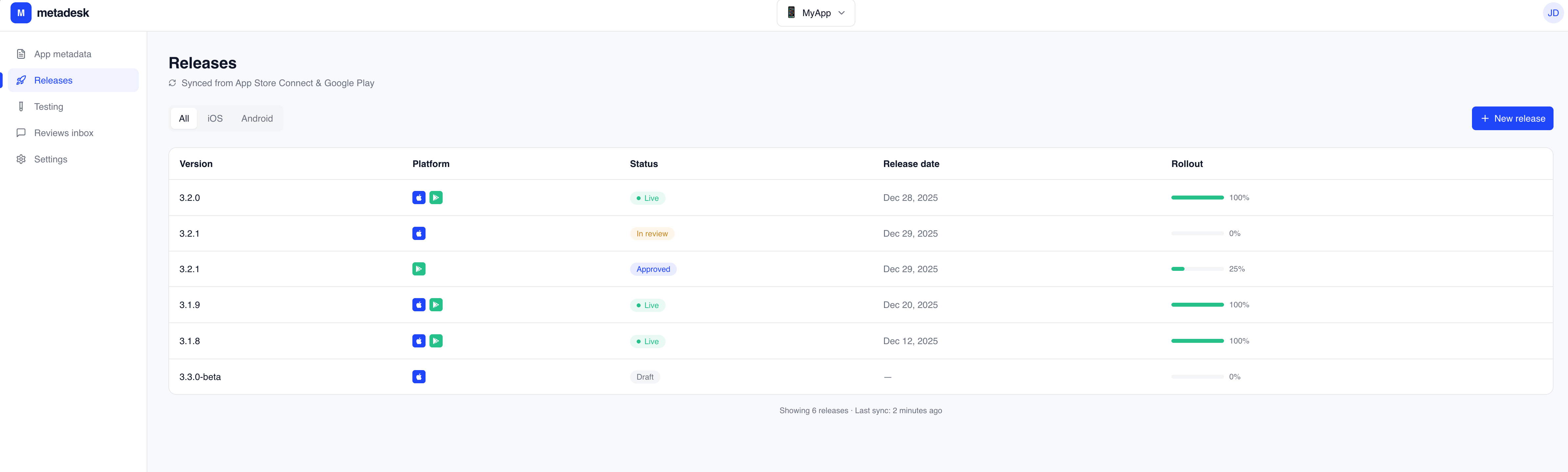Select the Settings menu item
Screen dimensions: 1568x472
pos(51,159)
